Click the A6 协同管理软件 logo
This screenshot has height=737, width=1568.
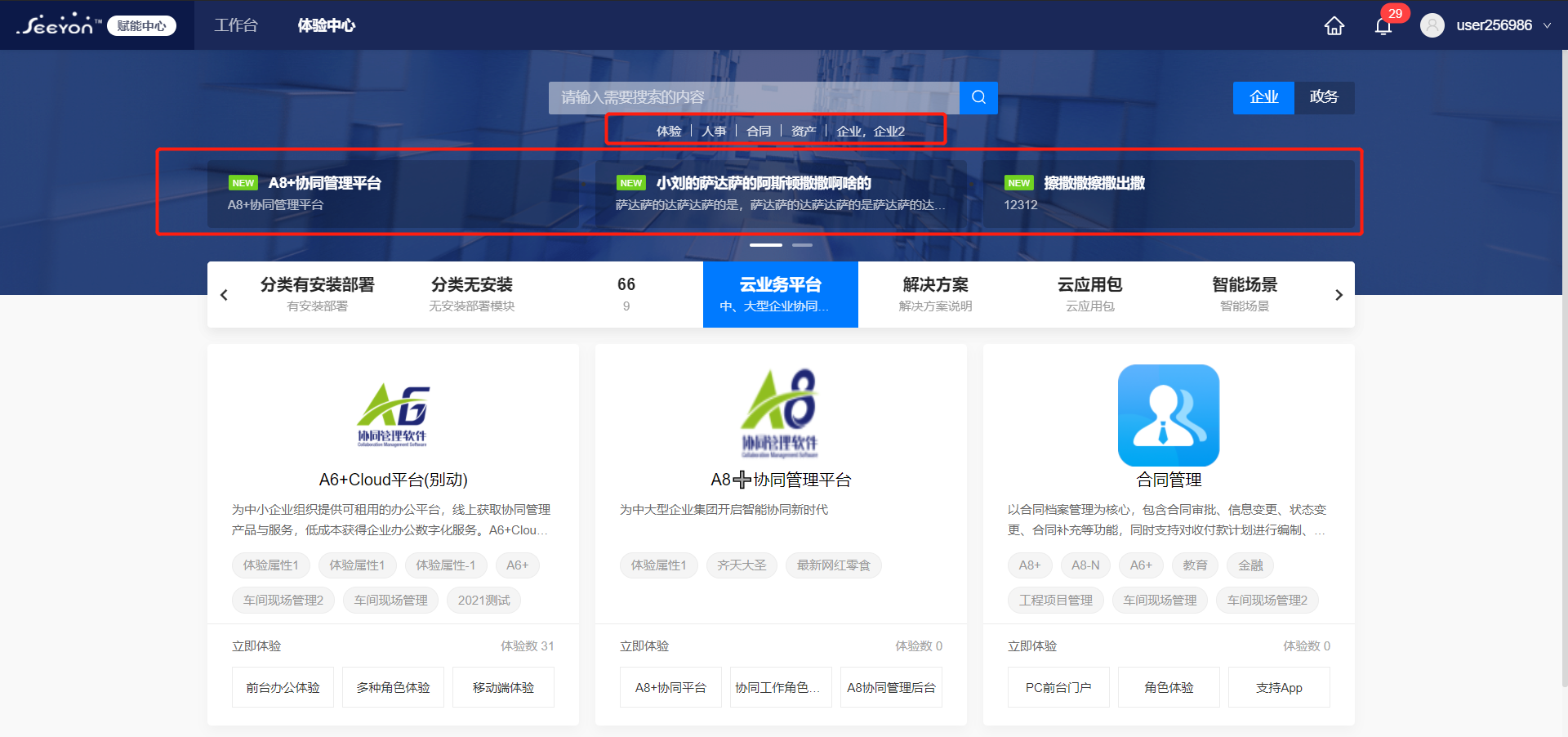tap(393, 415)
